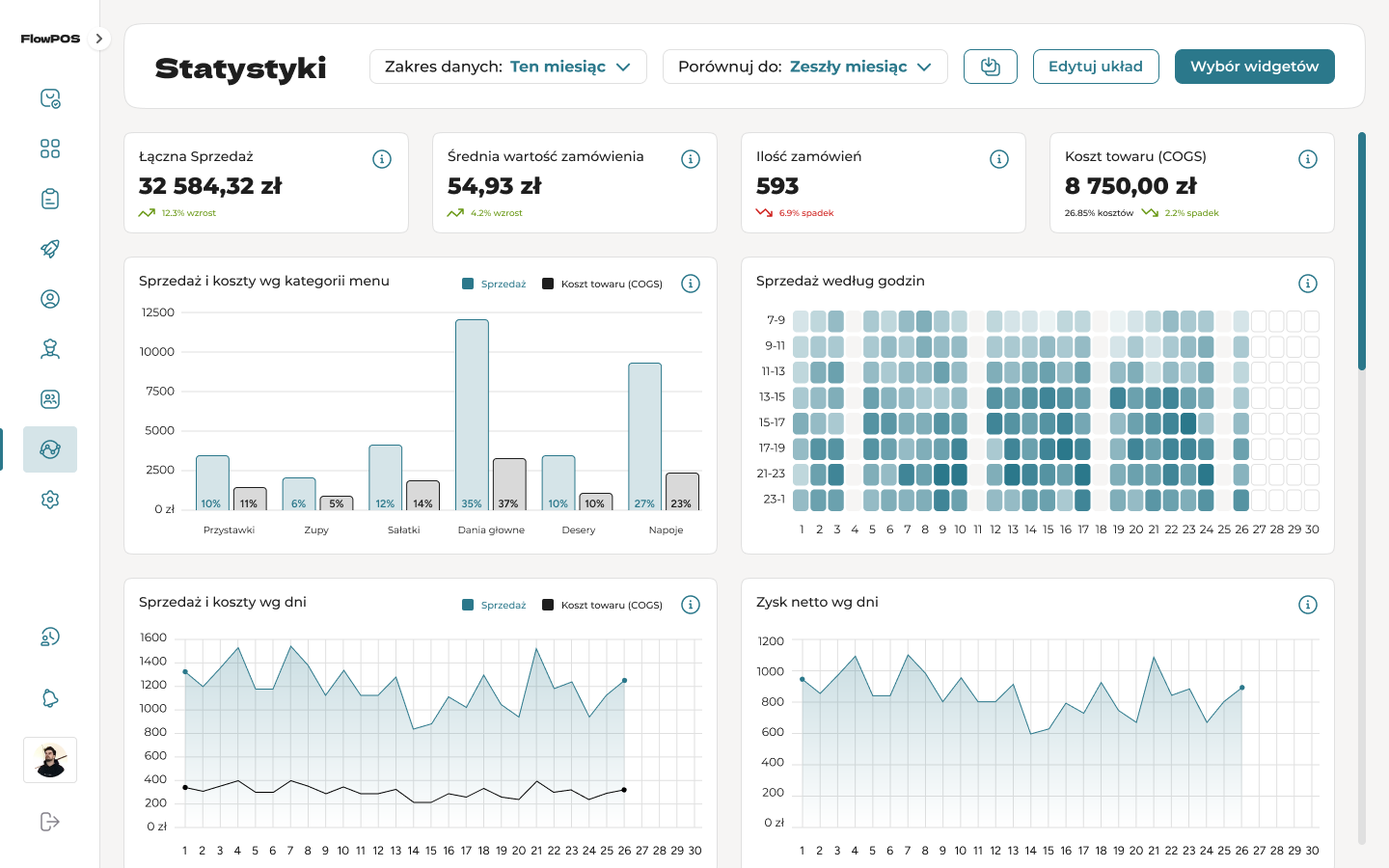
Task: Open the clipboard icon in sidebar
Action: click(50, 199)
